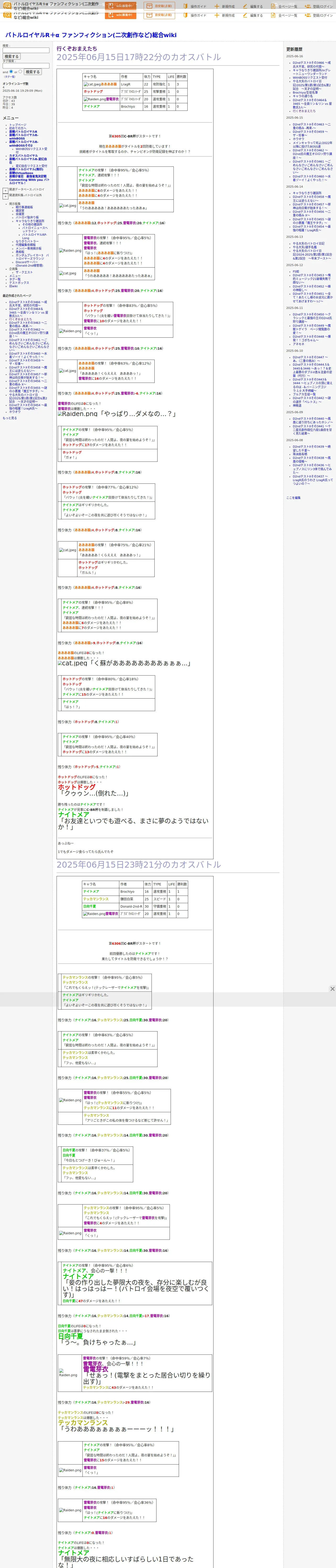Click 行くぞおまえたち page heading

(x=77, y=48)
